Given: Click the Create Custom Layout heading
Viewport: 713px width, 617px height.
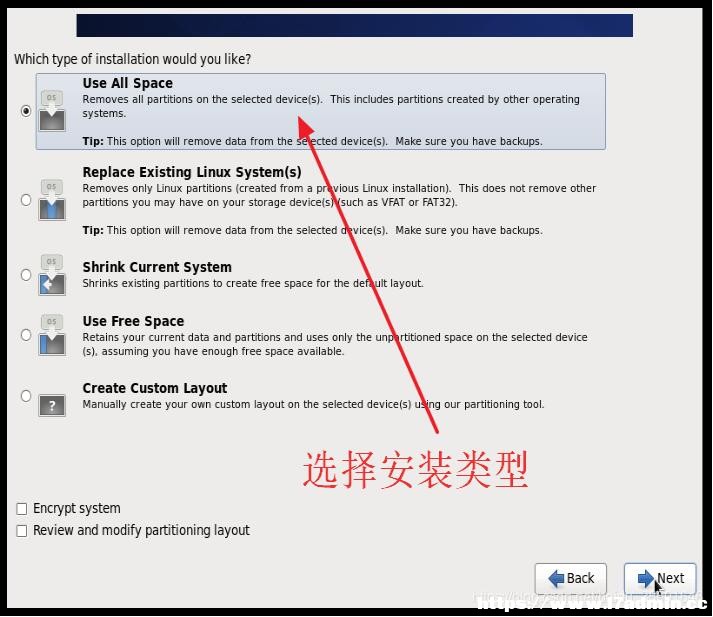Looking at the screenshot, I should 155,388.
